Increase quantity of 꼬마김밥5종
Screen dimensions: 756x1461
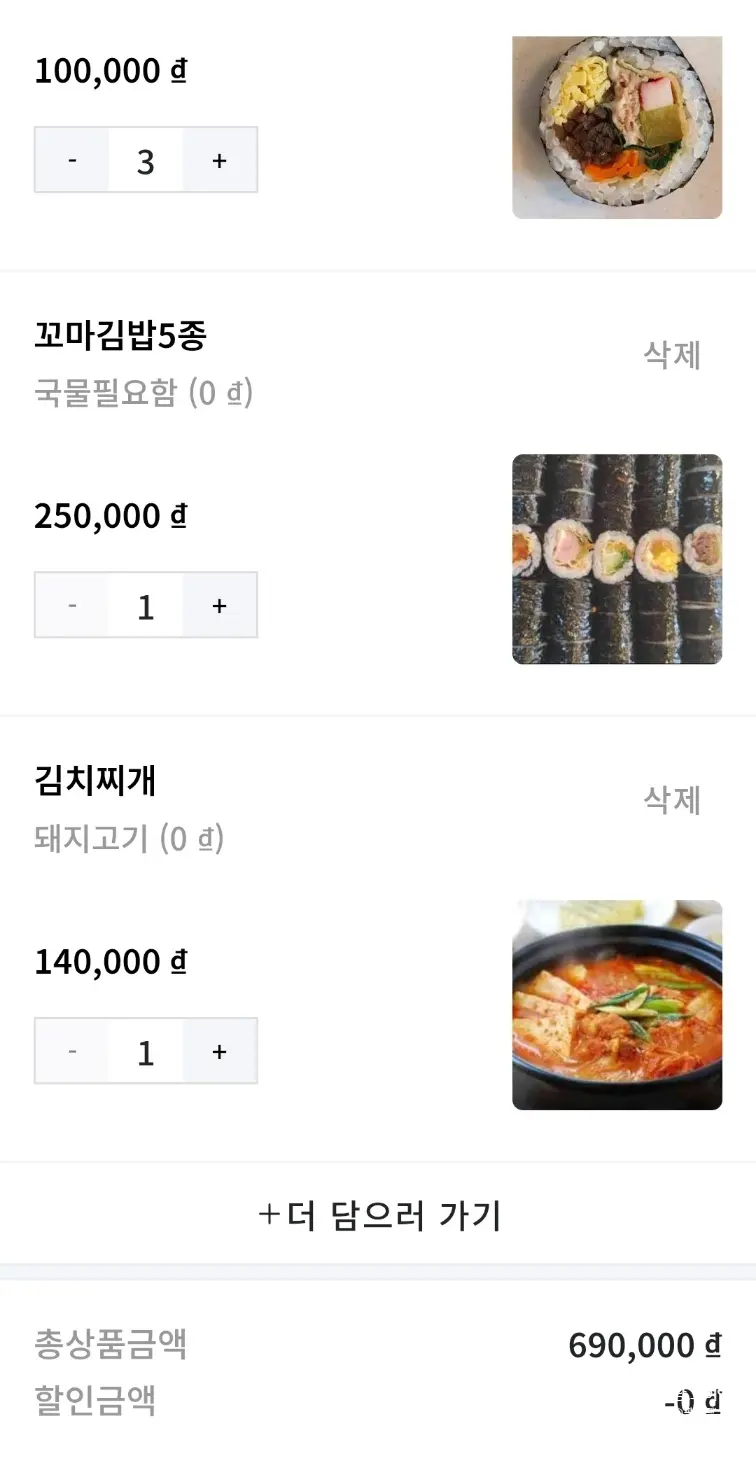pos(220,605)
